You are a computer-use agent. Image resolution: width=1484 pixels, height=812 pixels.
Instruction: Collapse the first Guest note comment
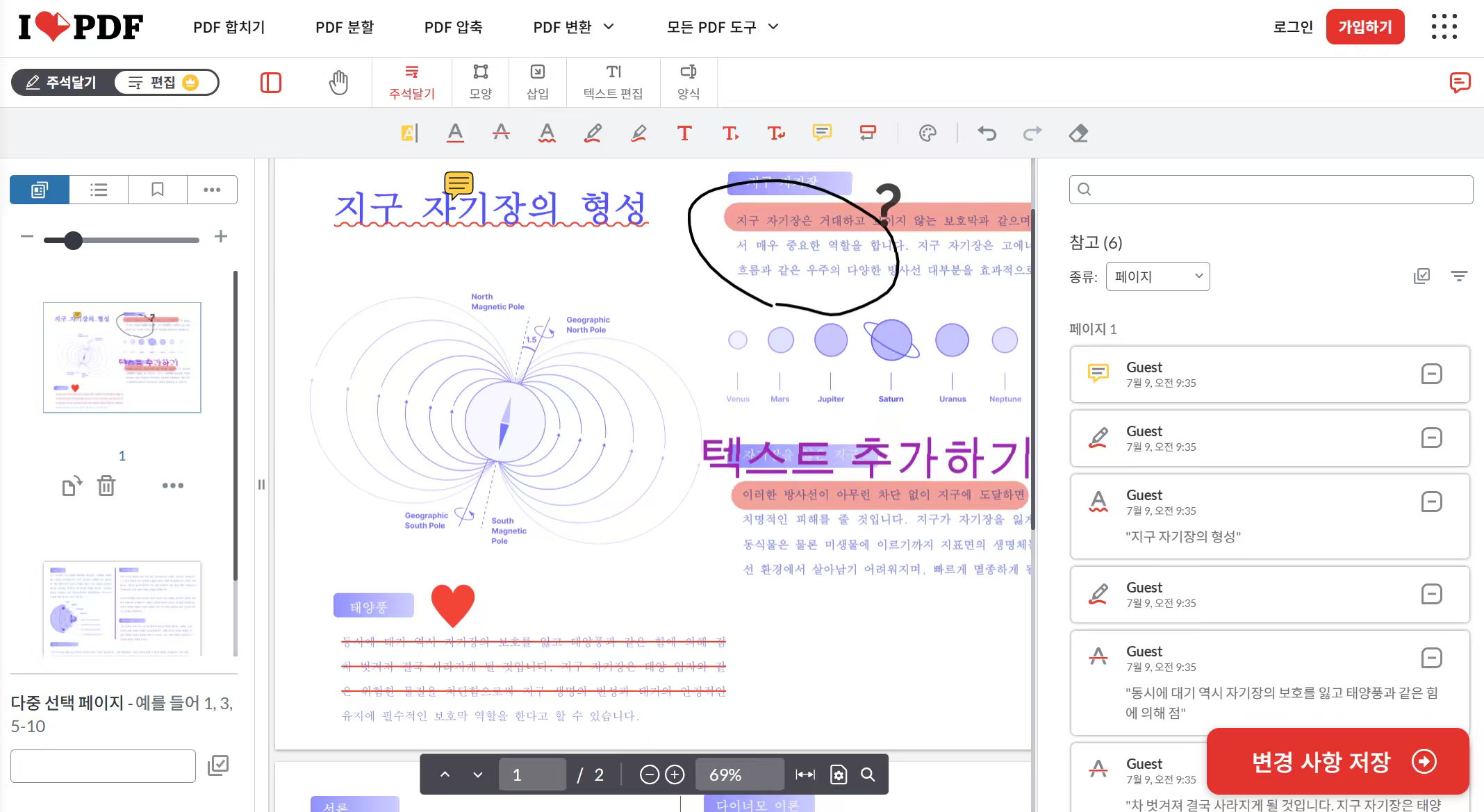1431,374
